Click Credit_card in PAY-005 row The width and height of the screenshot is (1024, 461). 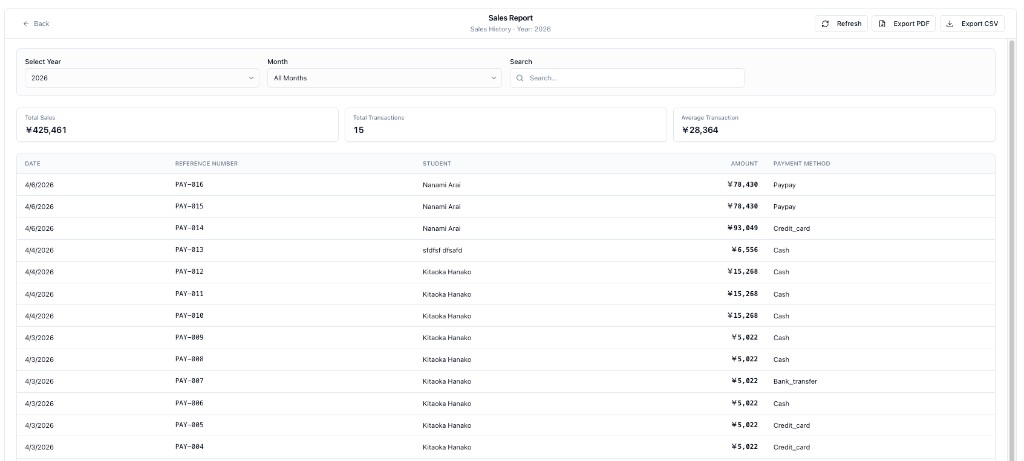click(792, 425)
